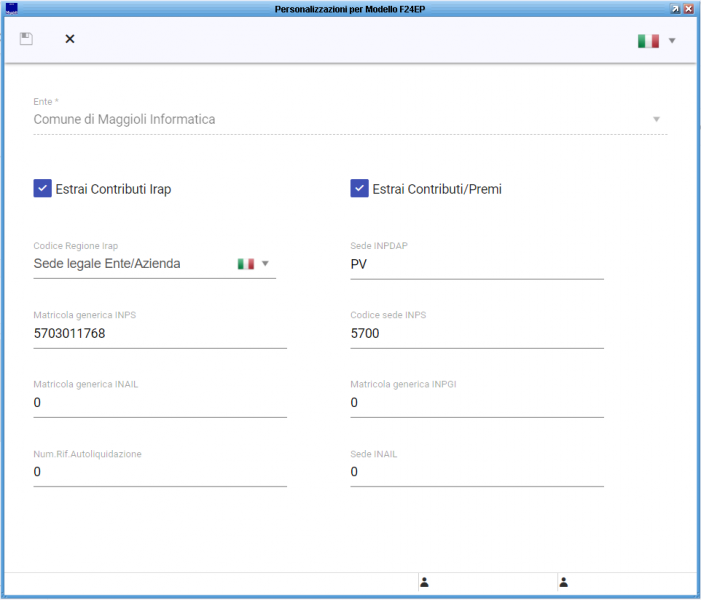The image size is (701, 600).
Task: Click Matricola generica INPGI field
Action: (477, 403)
